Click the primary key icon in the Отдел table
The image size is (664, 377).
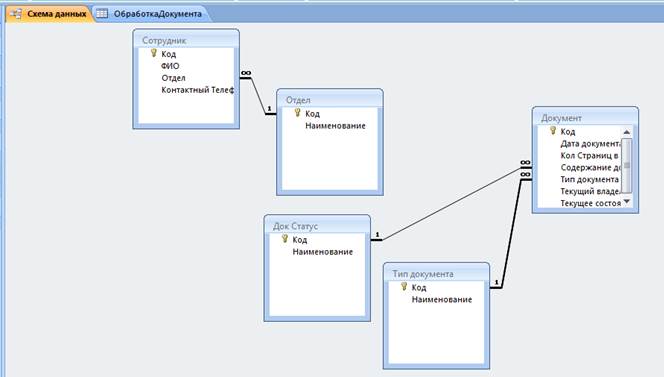point(297,113)
